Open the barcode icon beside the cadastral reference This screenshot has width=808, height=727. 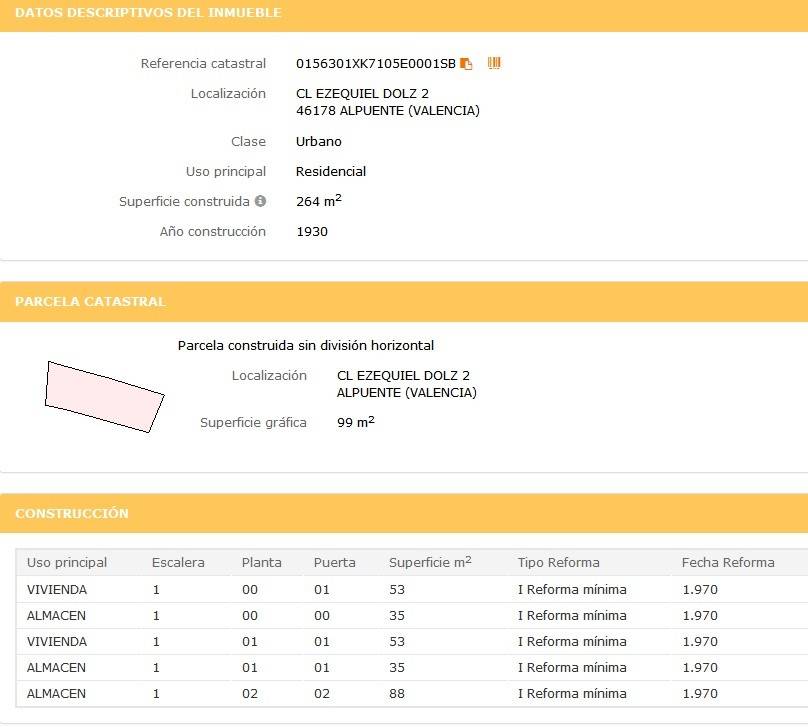494,63
